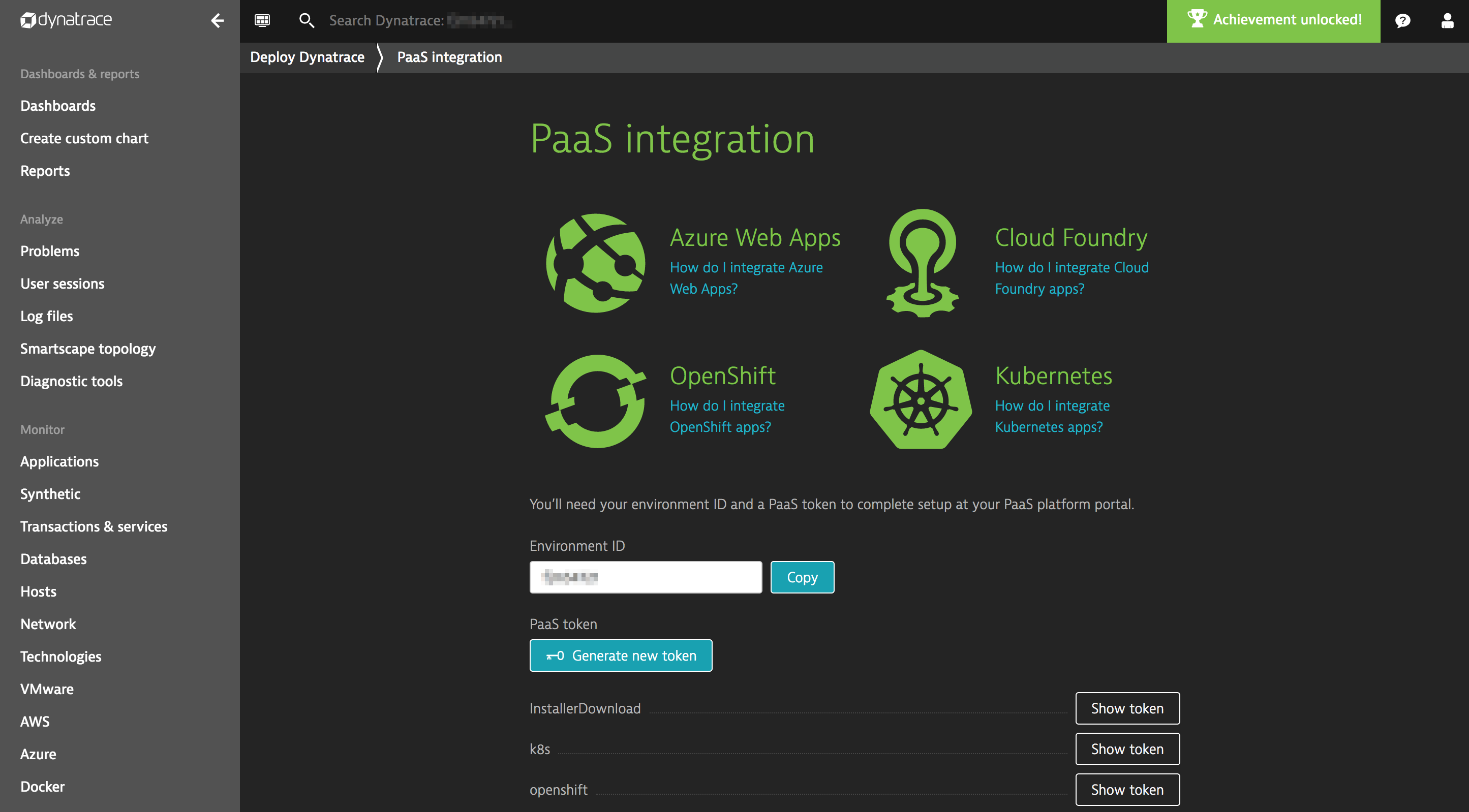Open Dashboards in sidebar

tap(58, 106)
